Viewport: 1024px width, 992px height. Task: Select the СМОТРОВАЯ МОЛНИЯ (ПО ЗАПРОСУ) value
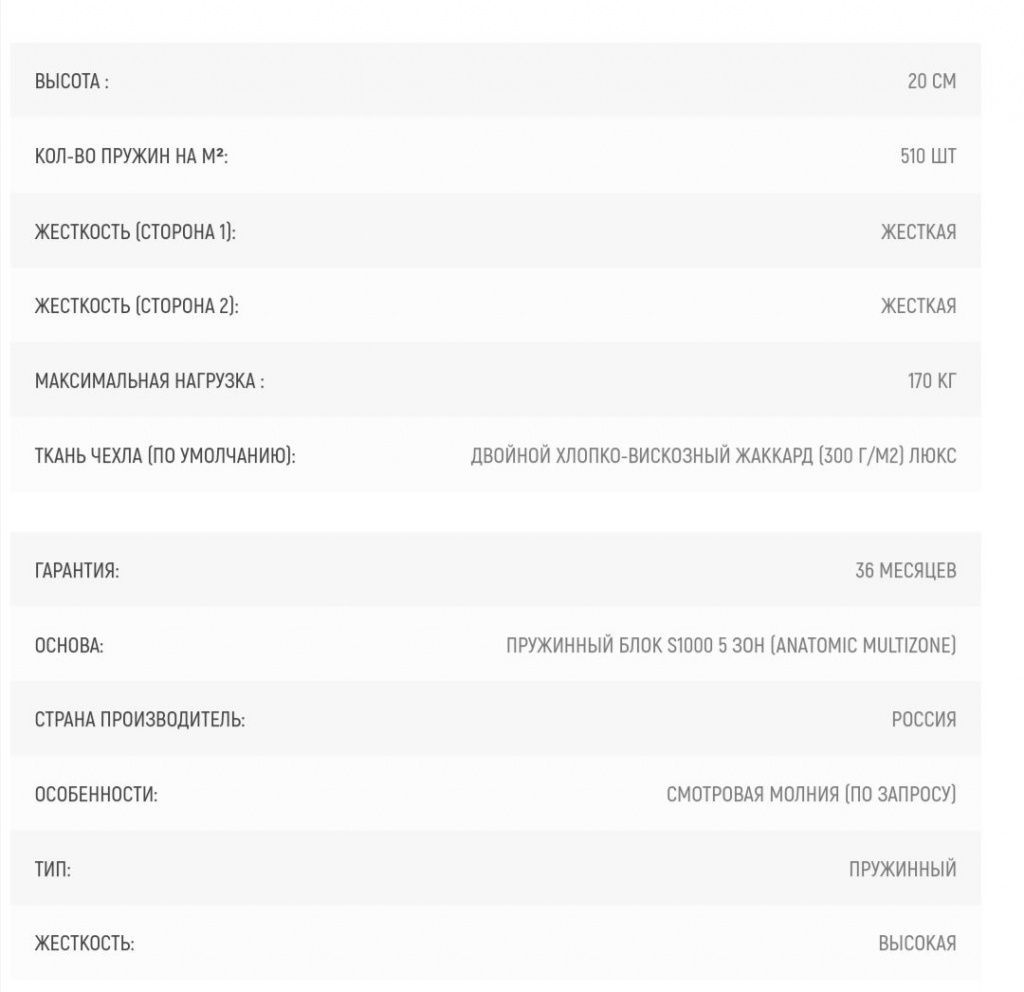[x=811, y=794]
